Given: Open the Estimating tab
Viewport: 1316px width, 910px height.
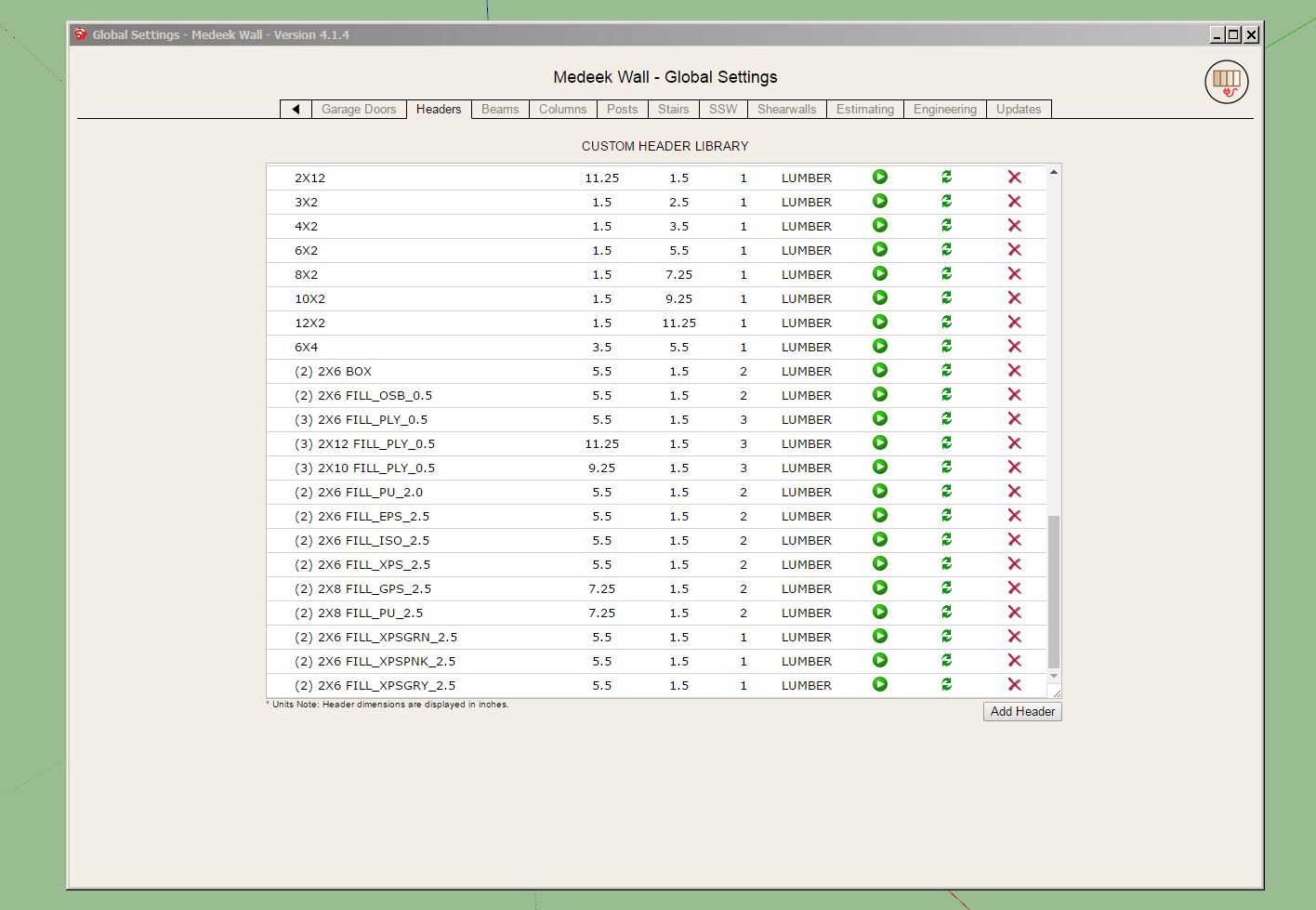Looking at the screenshot, I should click(x=864, y=109).
